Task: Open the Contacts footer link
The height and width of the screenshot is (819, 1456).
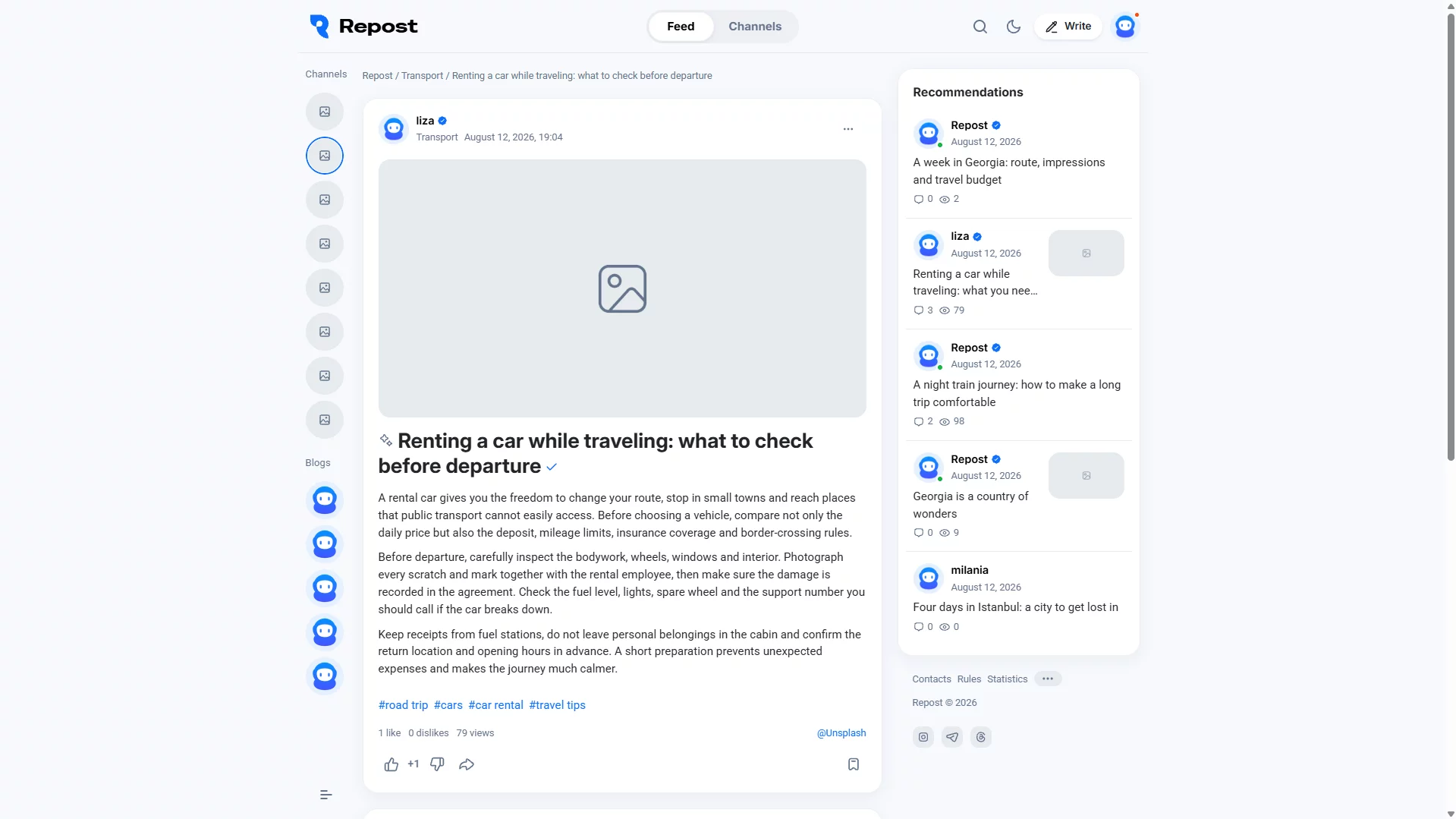Action: [931, 679]
